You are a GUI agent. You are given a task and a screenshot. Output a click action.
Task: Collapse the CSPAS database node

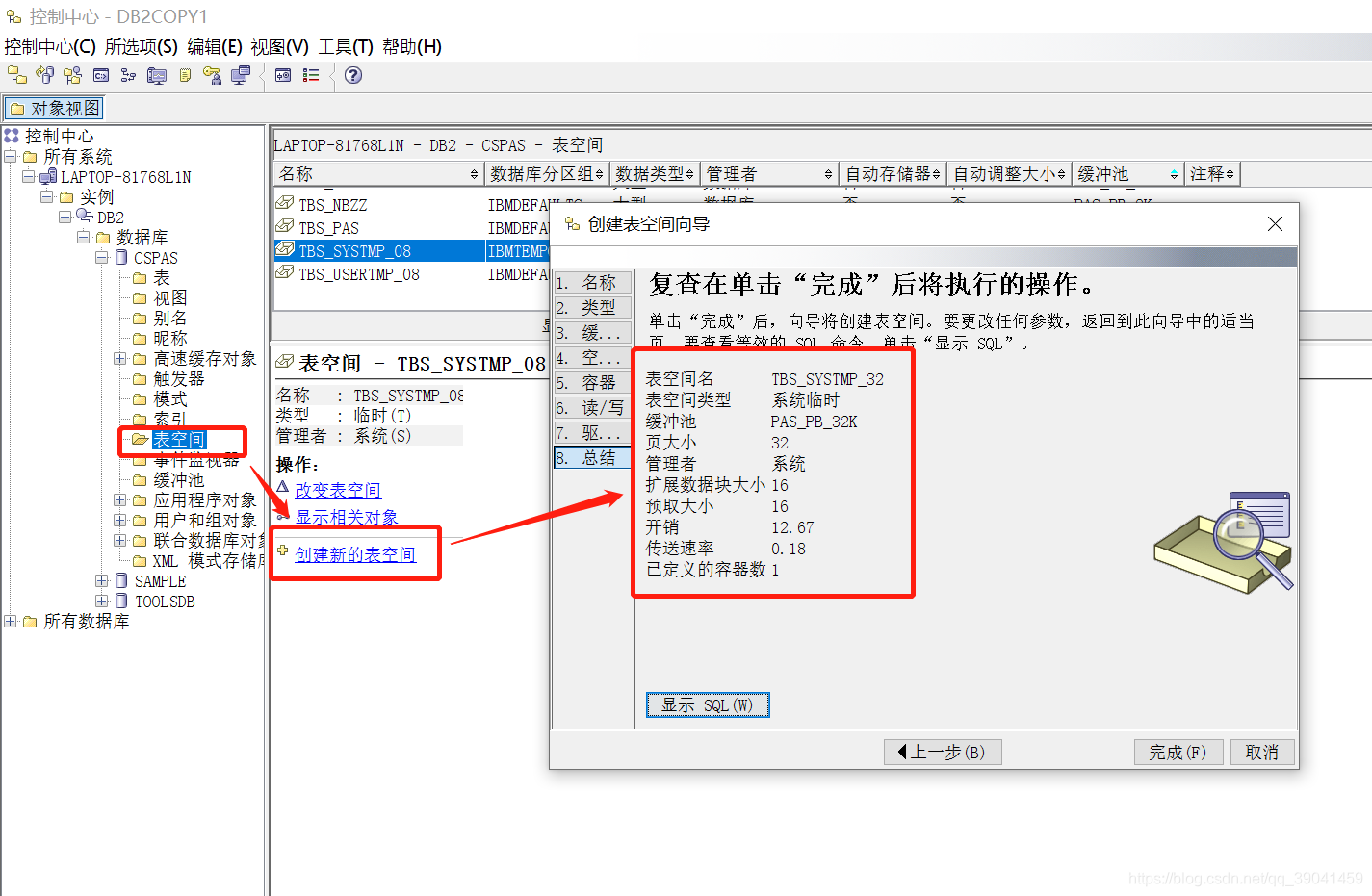102,257
